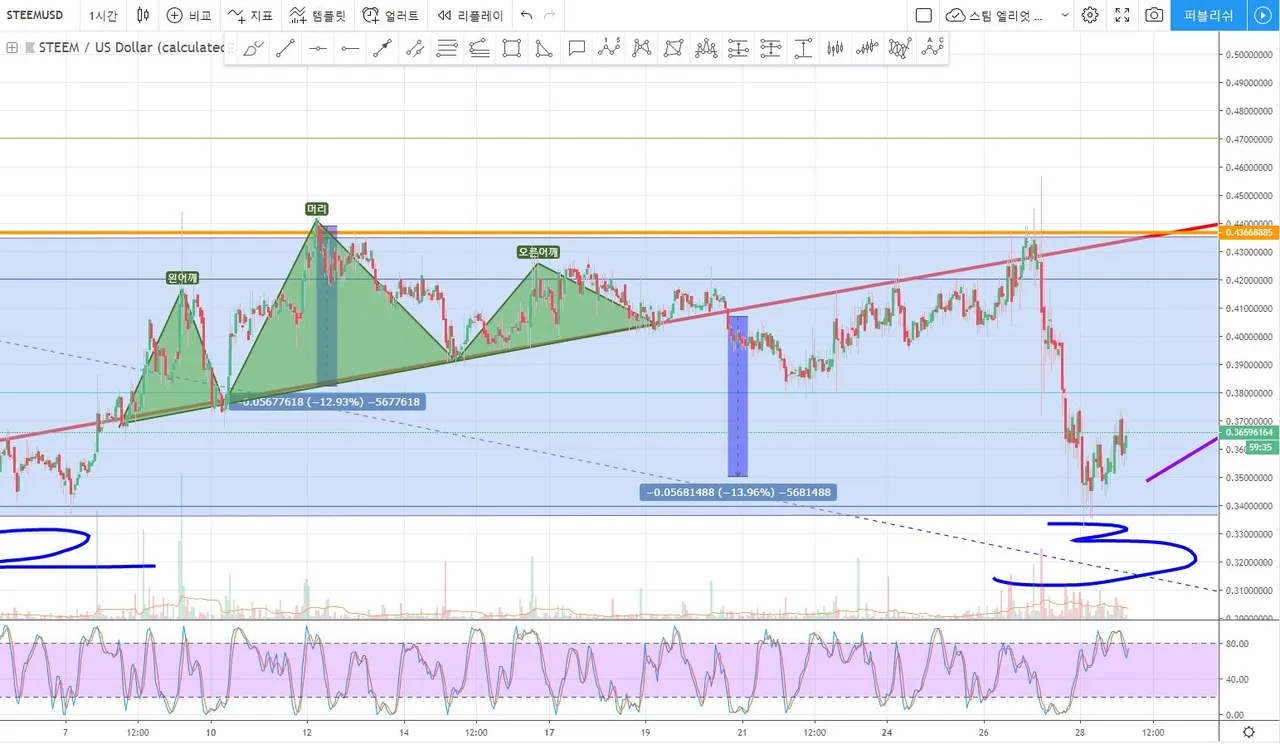Click the 퍼블리쉬 publish button
The width and height of the screenshot is (1280, 744).
click(1208, 15)
